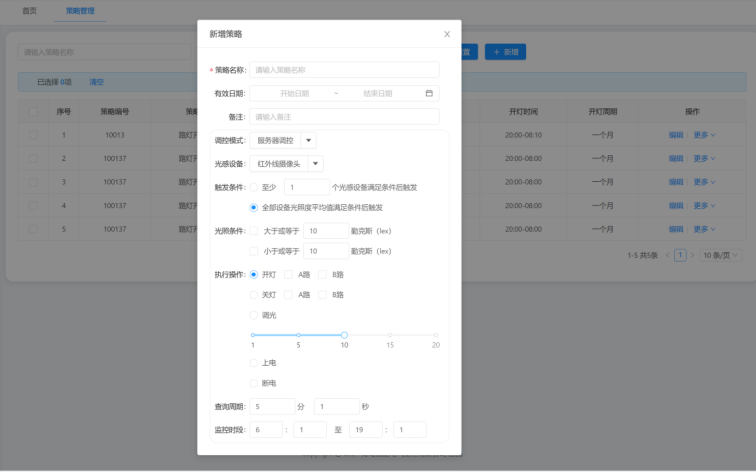Switch to the 策略管理 tab

point(80,11)
